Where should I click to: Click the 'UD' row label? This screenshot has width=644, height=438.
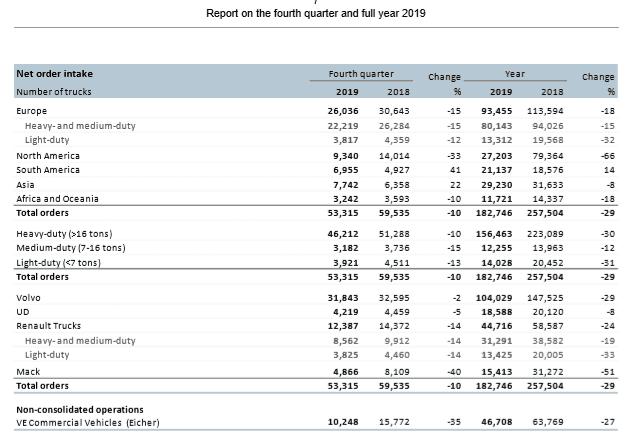(x=23, y=312)
